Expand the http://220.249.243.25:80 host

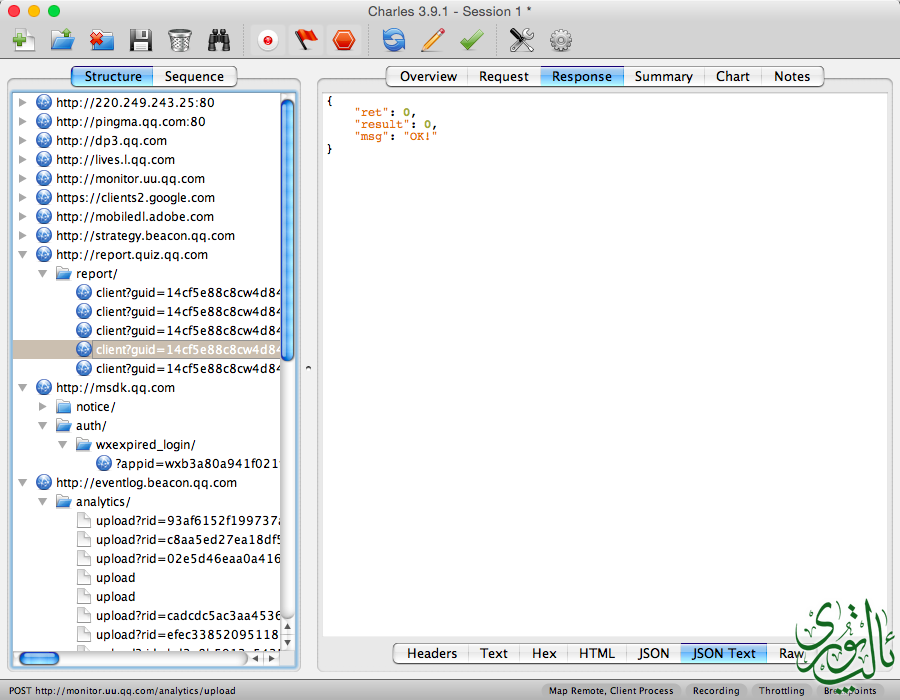coord(22,103)
